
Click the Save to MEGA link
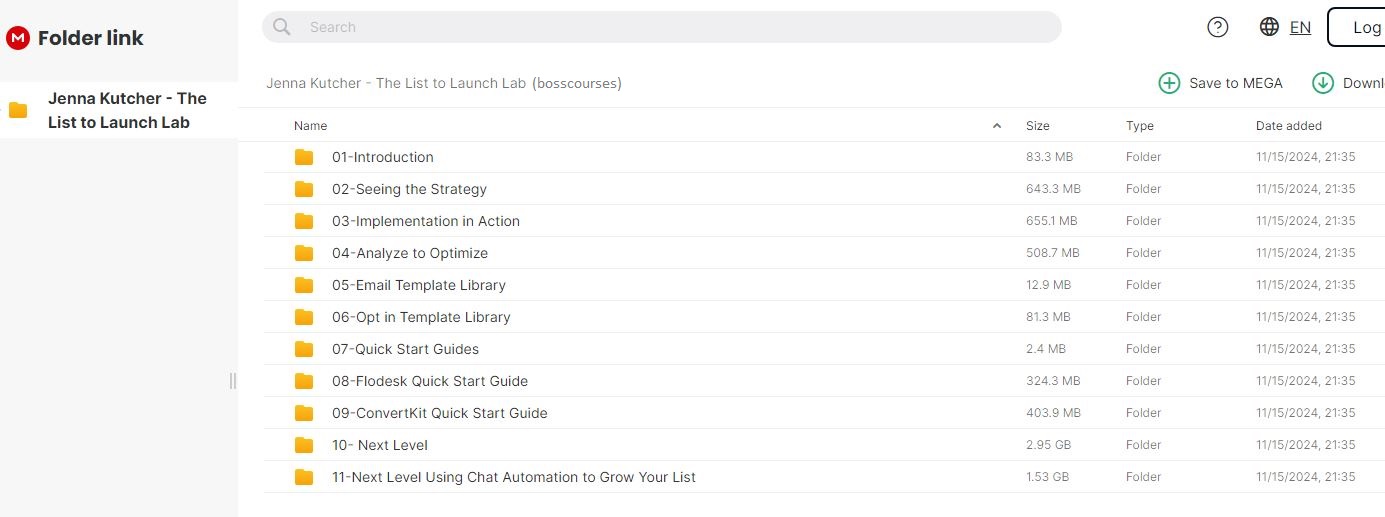[1235, 83]
